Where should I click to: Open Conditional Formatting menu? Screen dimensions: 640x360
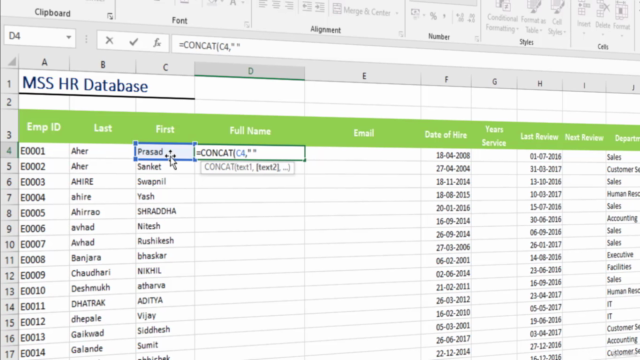502,17
